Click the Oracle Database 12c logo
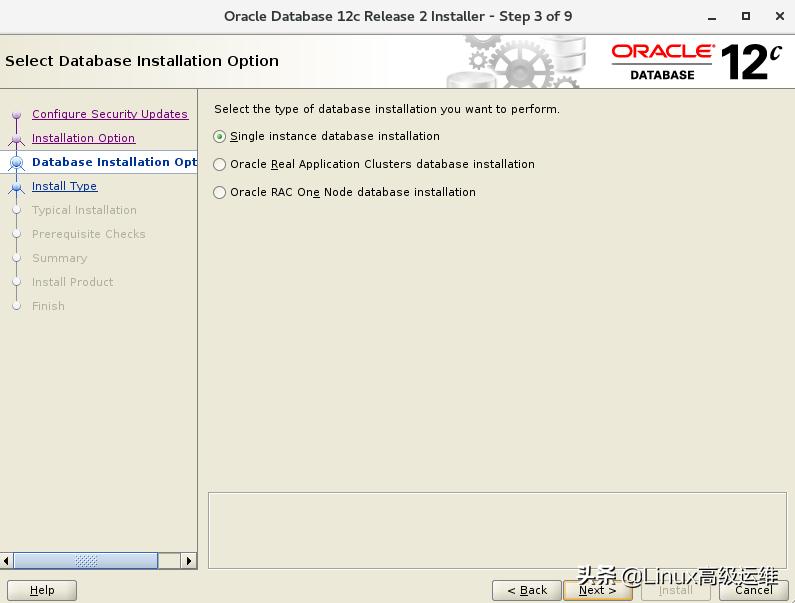The width and height of the screenshot is (795, 603). tap(697, 62)
